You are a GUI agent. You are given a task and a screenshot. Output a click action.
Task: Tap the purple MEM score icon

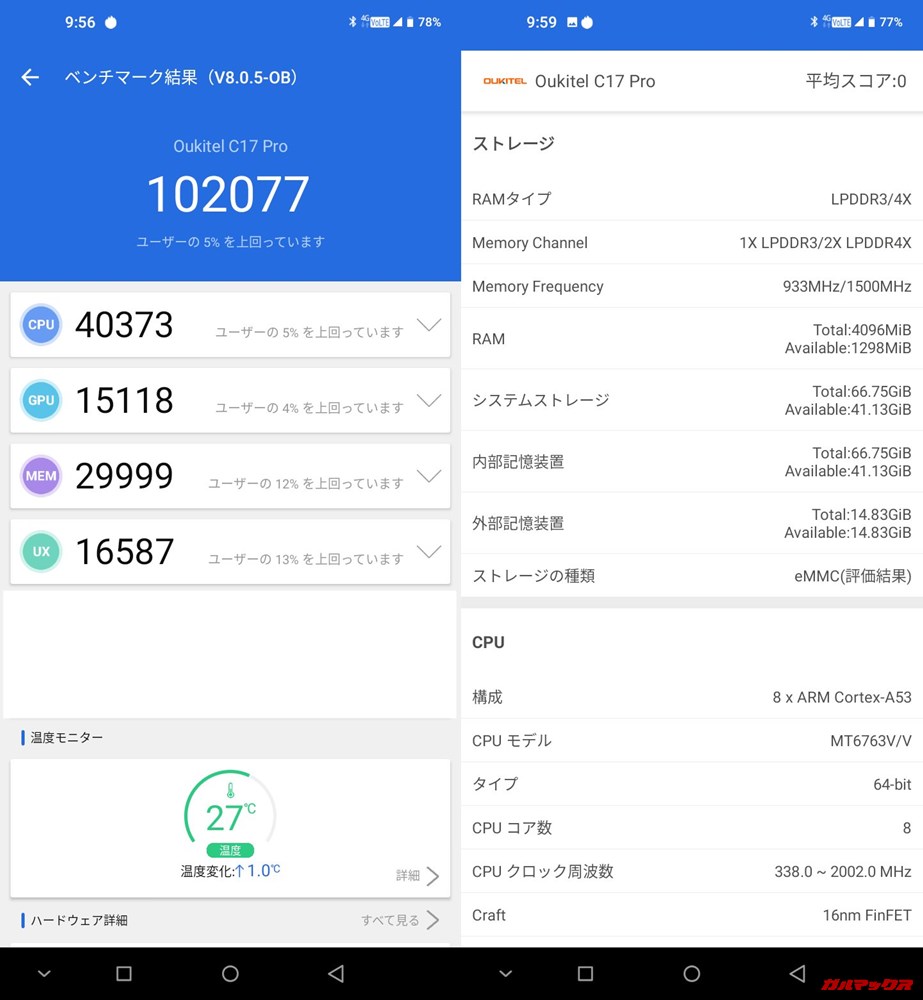point(41,476)
